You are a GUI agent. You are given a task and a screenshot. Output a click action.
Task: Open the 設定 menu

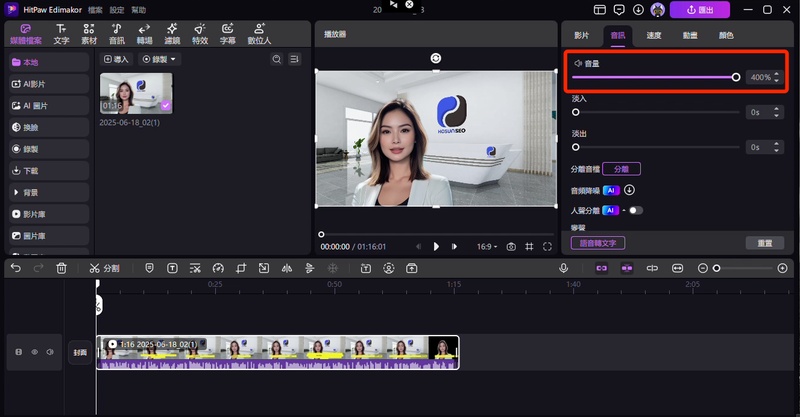[x=117, y=10]
